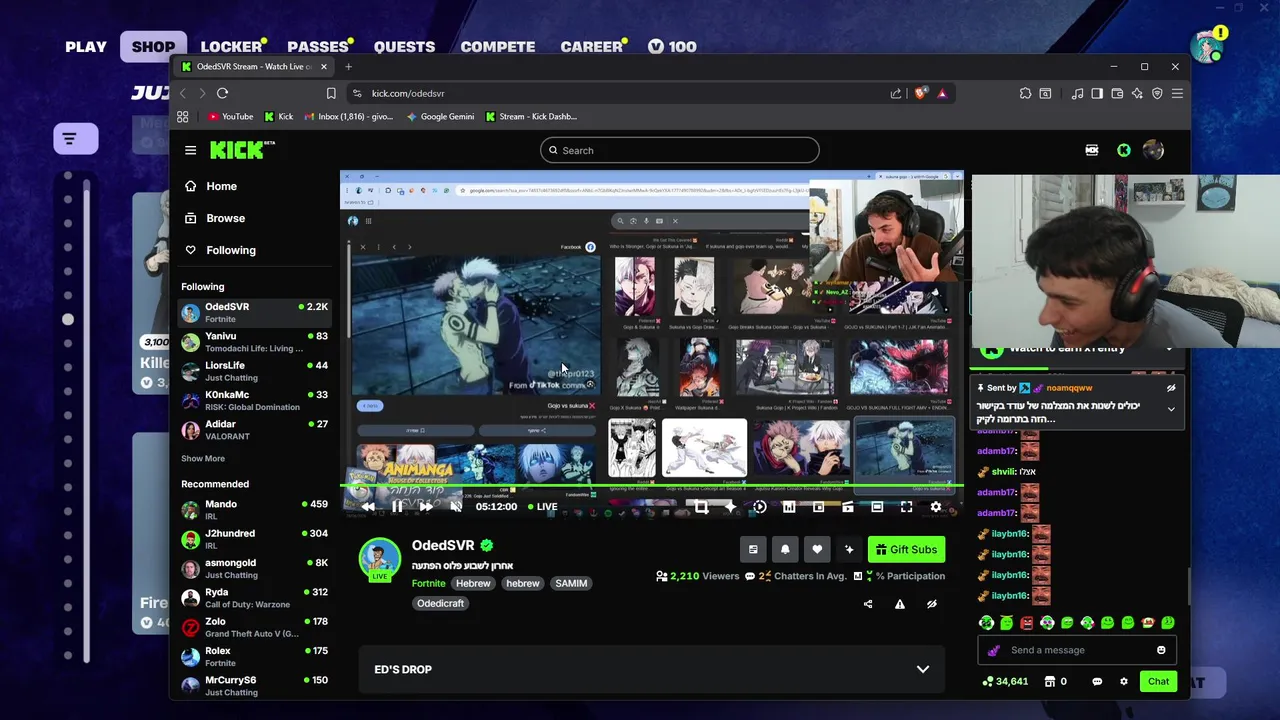Click the Google Gemini bookmark
1280x720 pixels.
(x=440, y=117)
